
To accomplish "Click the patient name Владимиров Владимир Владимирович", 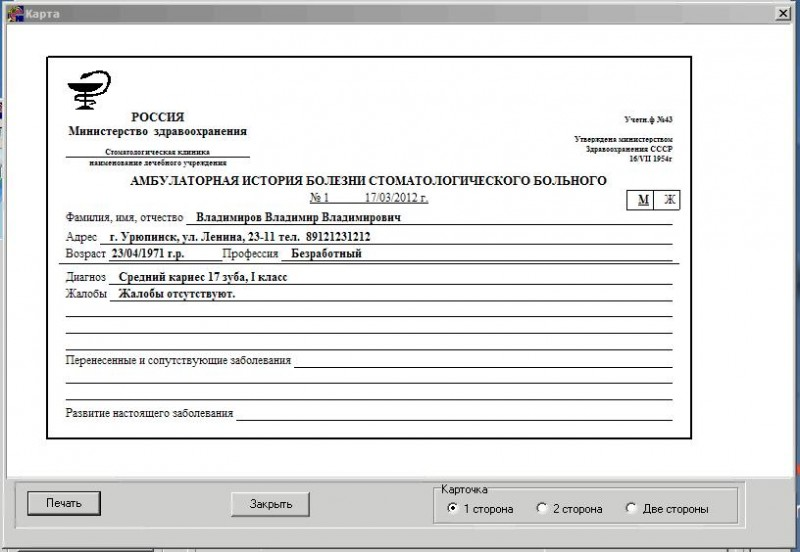I will pyautogui.click(x=298, y=217).
